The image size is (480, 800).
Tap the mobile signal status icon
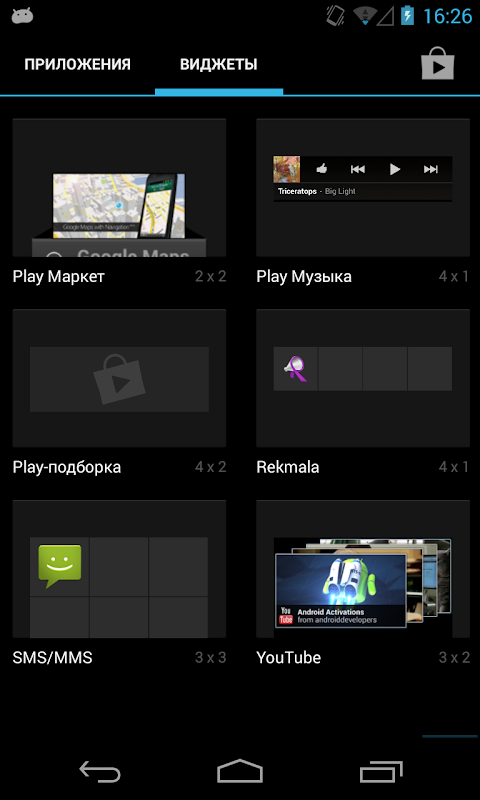pos(385,16)
